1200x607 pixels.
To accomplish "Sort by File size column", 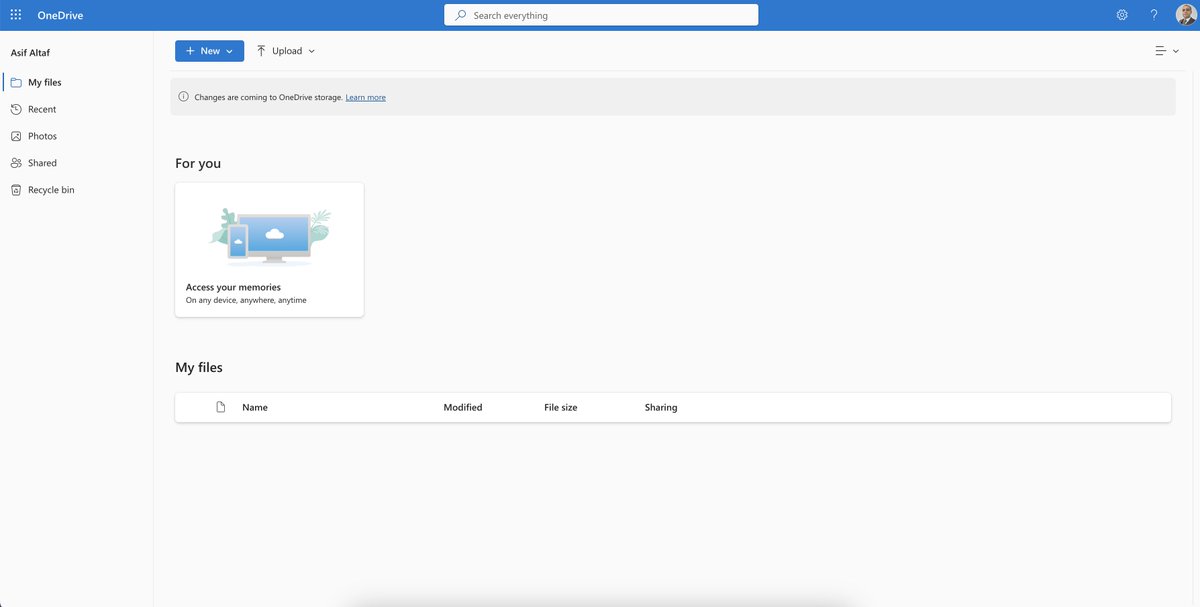I will click(x=561, y=407).
